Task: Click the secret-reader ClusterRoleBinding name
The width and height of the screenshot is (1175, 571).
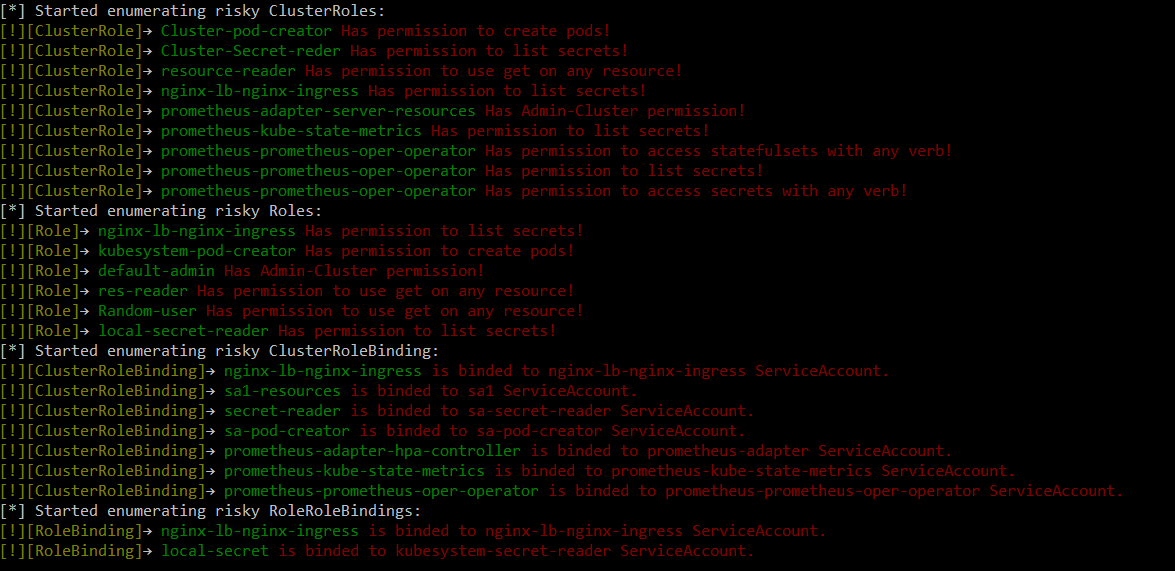Action: (x=283, y=411)
